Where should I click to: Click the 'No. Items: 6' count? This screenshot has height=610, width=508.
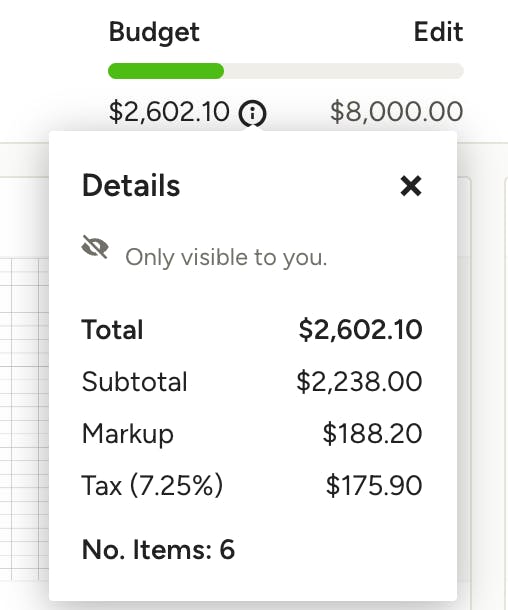coord(158,549)
